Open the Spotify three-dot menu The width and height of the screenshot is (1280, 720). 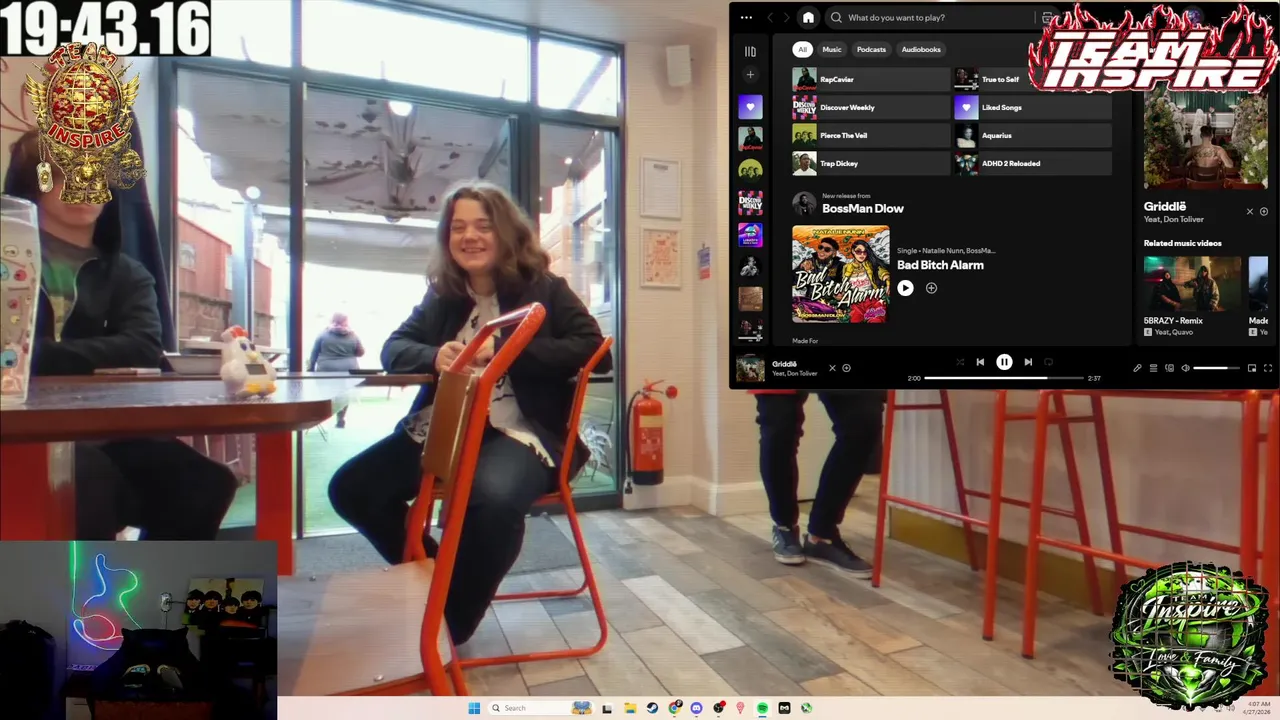[746, 17]
